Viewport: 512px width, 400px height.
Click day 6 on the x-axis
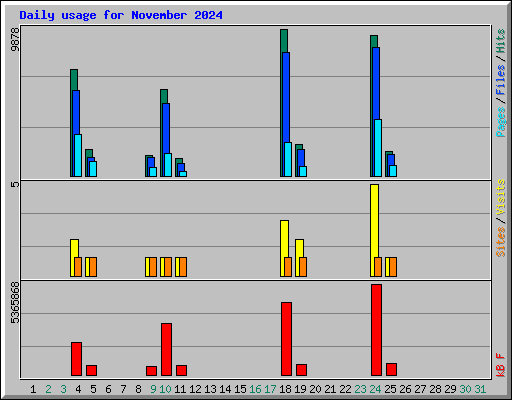[108, 389]
